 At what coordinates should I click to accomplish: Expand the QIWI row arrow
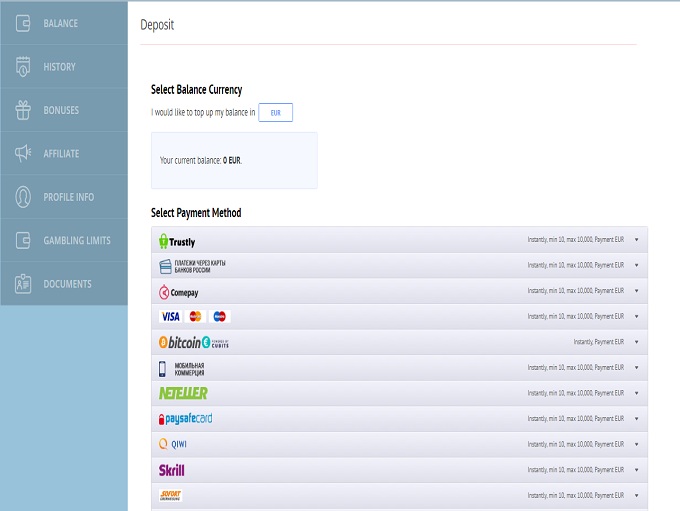[x=637, y=444]
